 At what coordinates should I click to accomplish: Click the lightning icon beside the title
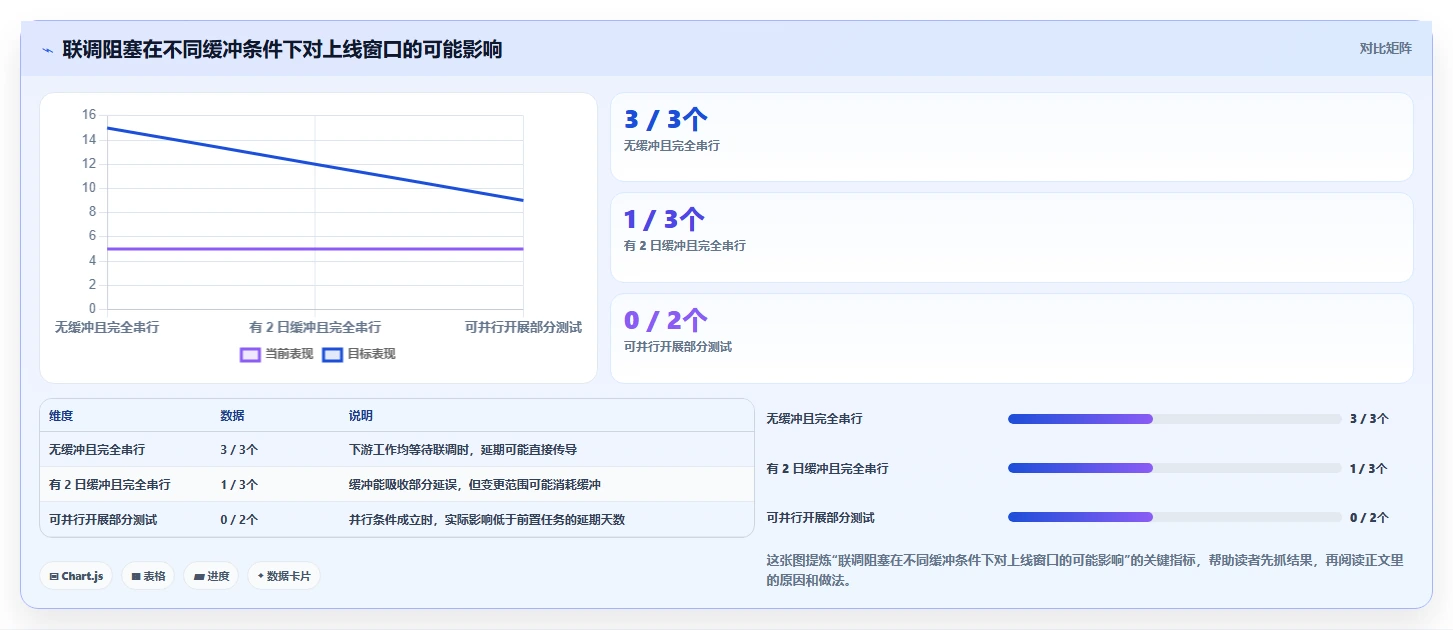[47, 50]
